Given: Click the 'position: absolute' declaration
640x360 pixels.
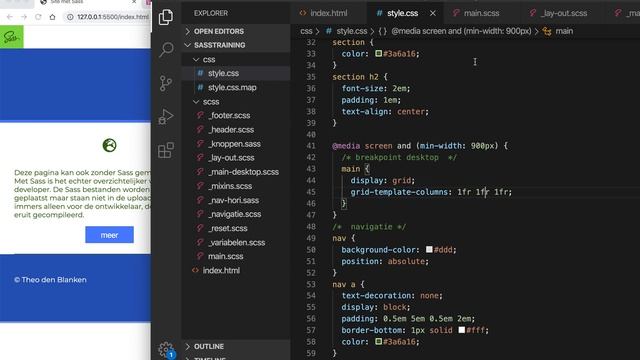Looking at the screenshot, I should [x=385, y=261].
